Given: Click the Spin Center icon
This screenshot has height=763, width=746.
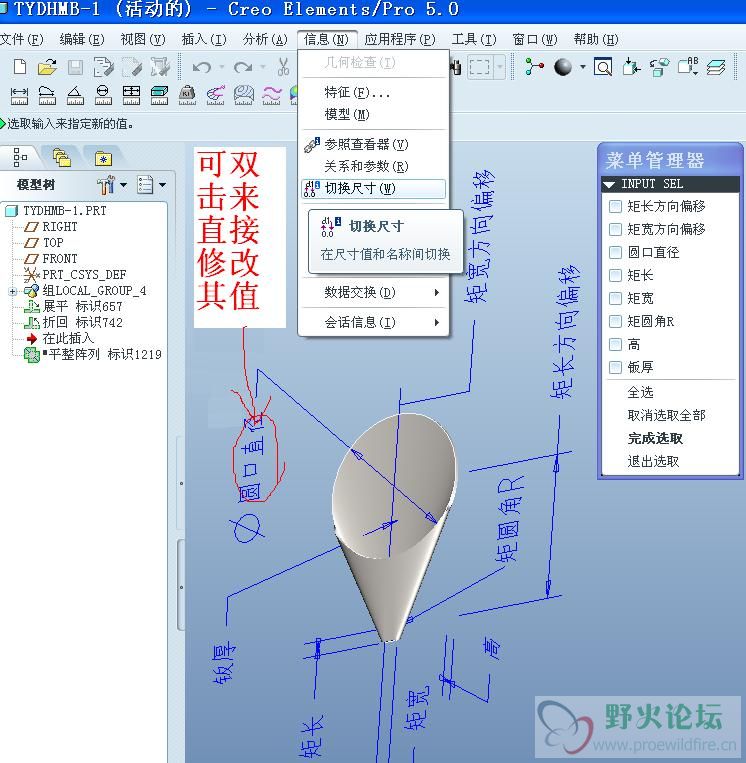Looking at the screenshot, I should click(534, 67).
